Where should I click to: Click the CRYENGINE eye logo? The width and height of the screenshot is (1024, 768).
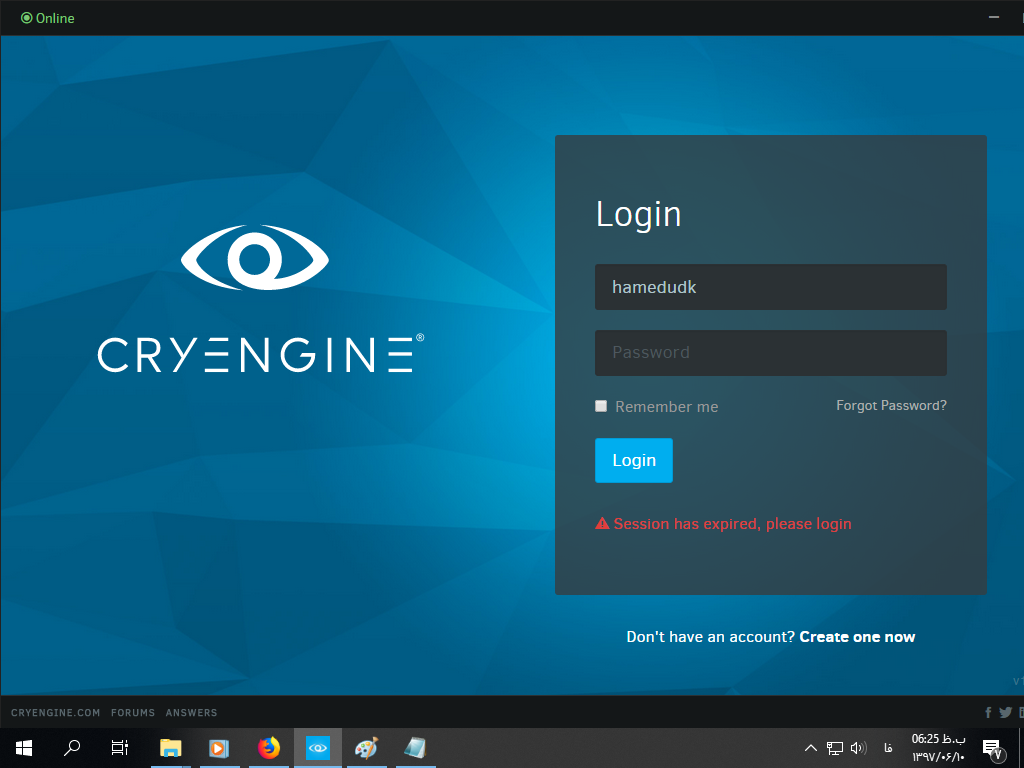tap(255, 257)
